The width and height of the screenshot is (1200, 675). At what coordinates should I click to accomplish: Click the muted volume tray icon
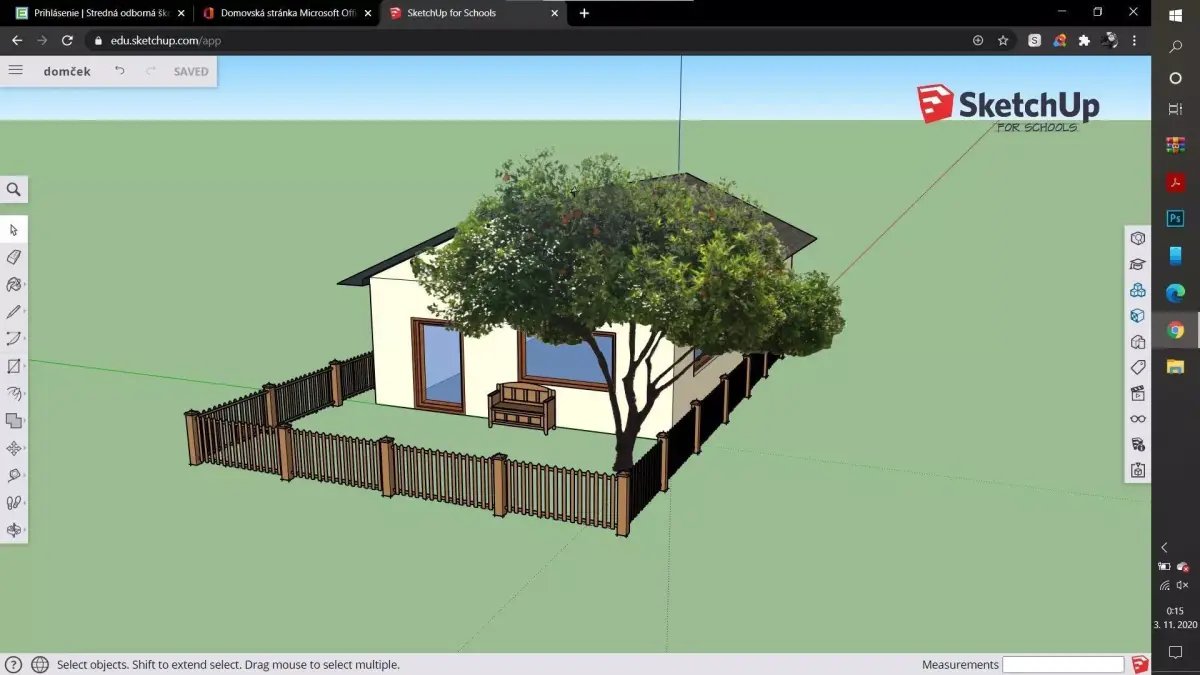1183,585
